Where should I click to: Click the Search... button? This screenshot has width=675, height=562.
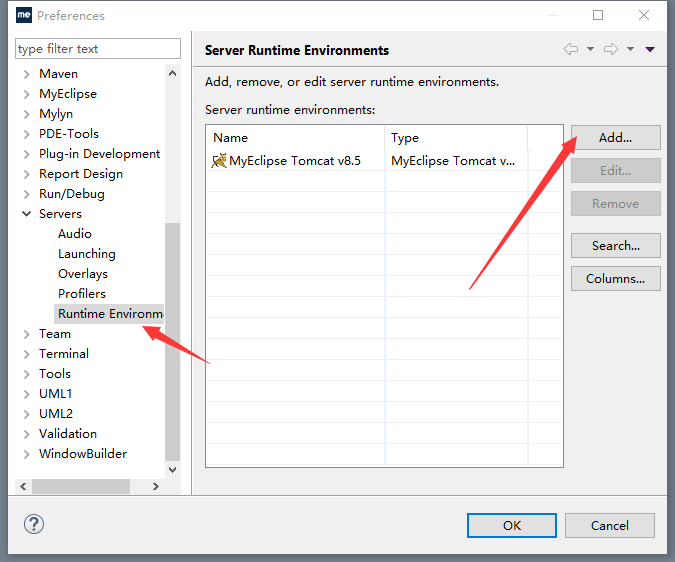(x=616, y=246)
